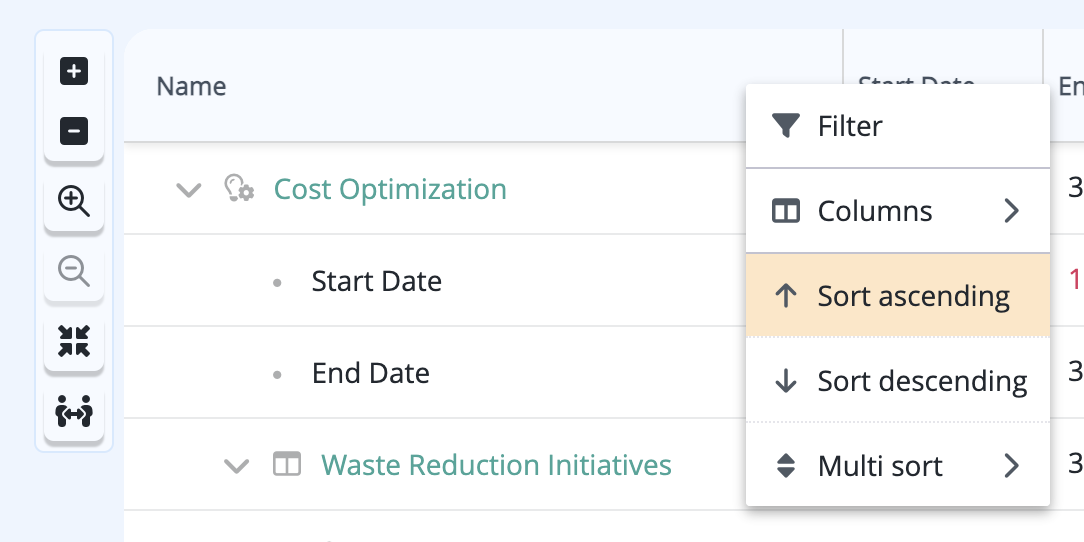The height and width of the screenshot is (542, 1084).
Task: Select the Columns menu entry
Action: pyautogui.click(x=897, y=211)
